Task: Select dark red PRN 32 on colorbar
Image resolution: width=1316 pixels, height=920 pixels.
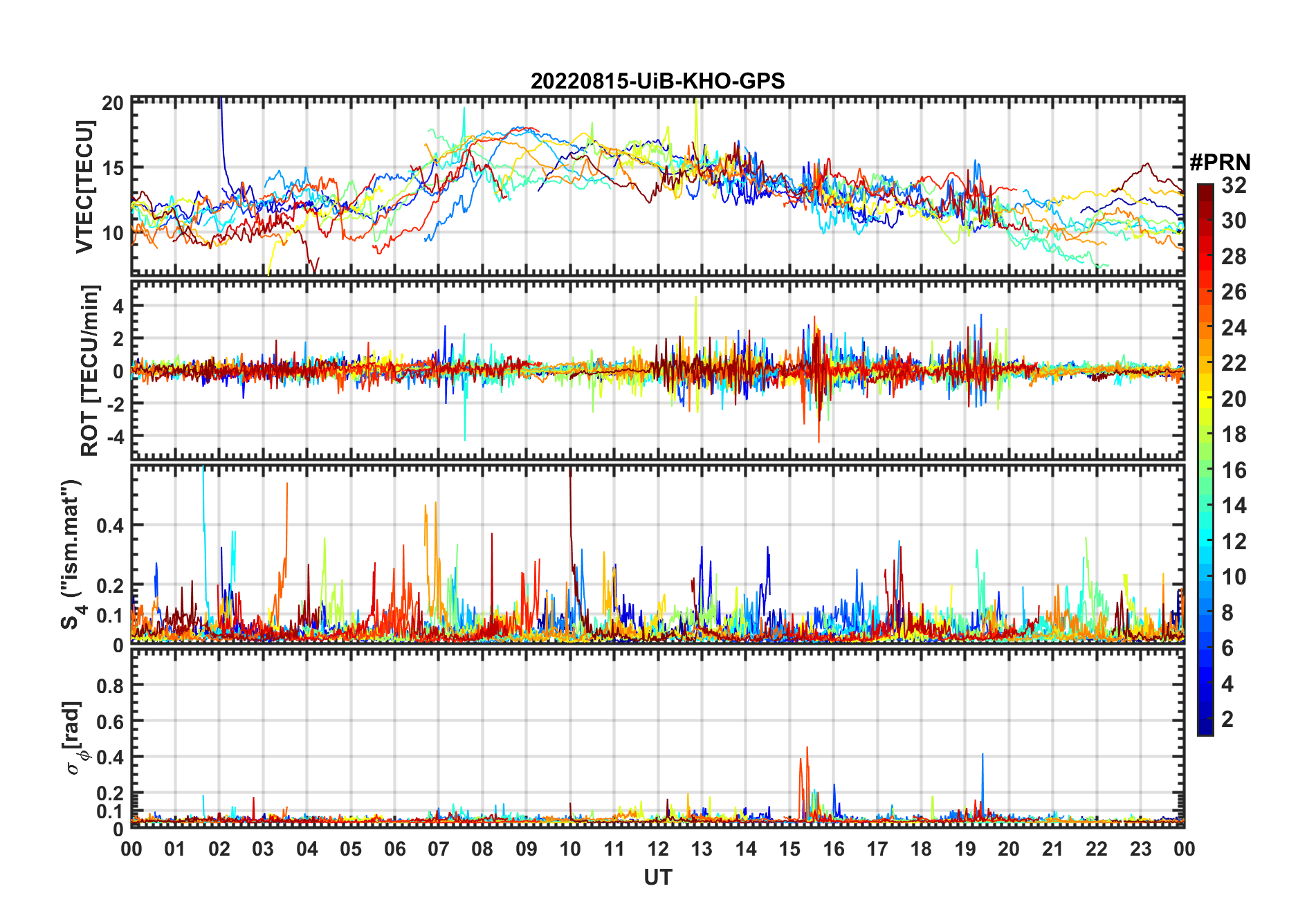Action: pos(1205,188)
